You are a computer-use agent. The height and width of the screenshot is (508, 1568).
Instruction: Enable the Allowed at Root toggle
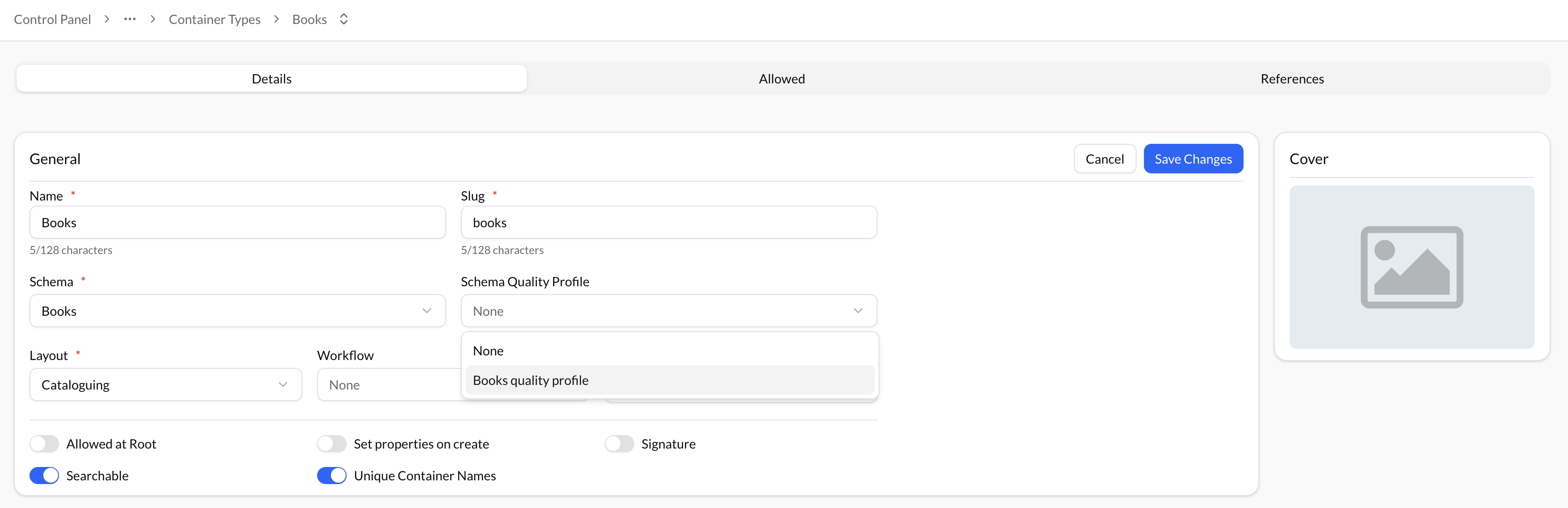tap(43, 443)
